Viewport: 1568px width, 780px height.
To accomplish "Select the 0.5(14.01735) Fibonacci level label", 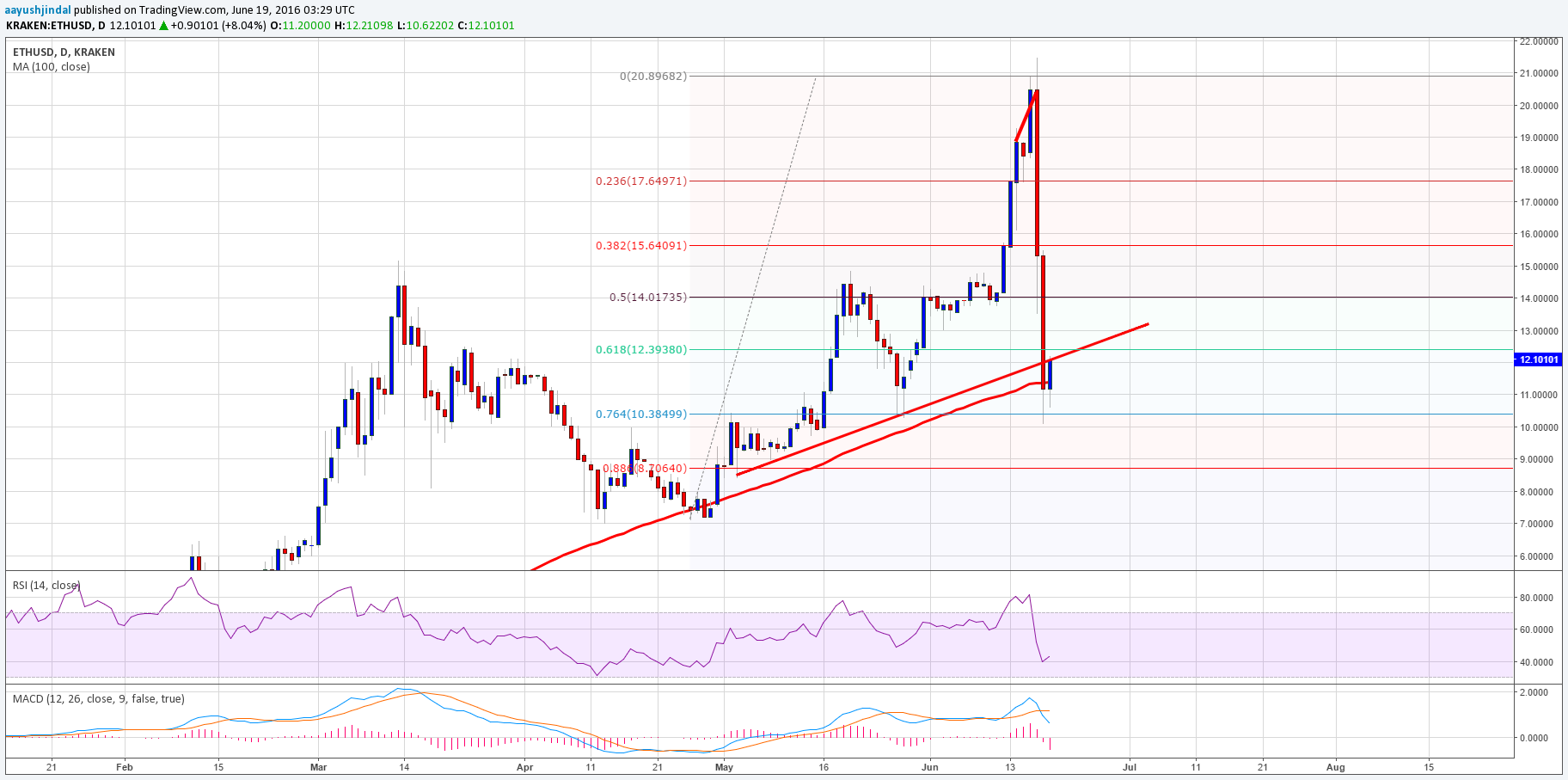I will 648,298.
